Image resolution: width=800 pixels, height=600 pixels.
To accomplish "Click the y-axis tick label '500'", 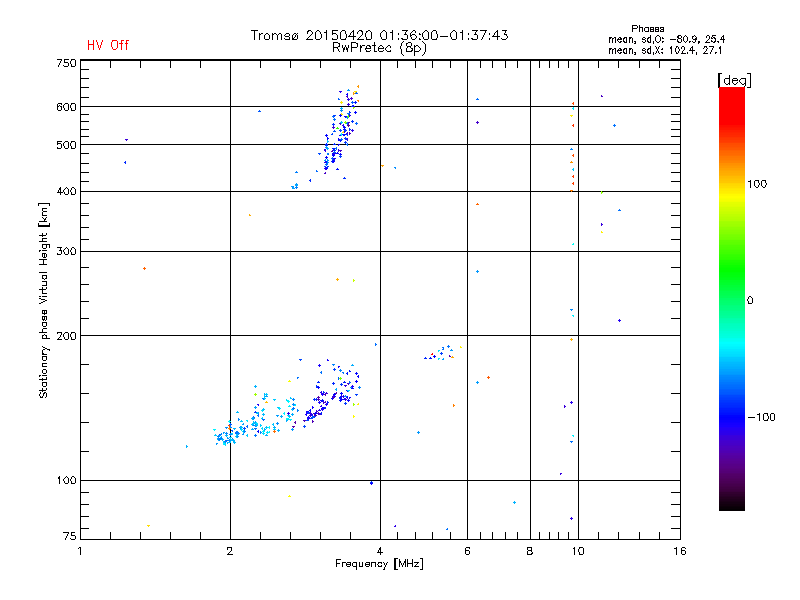I will tap(66, 145).
